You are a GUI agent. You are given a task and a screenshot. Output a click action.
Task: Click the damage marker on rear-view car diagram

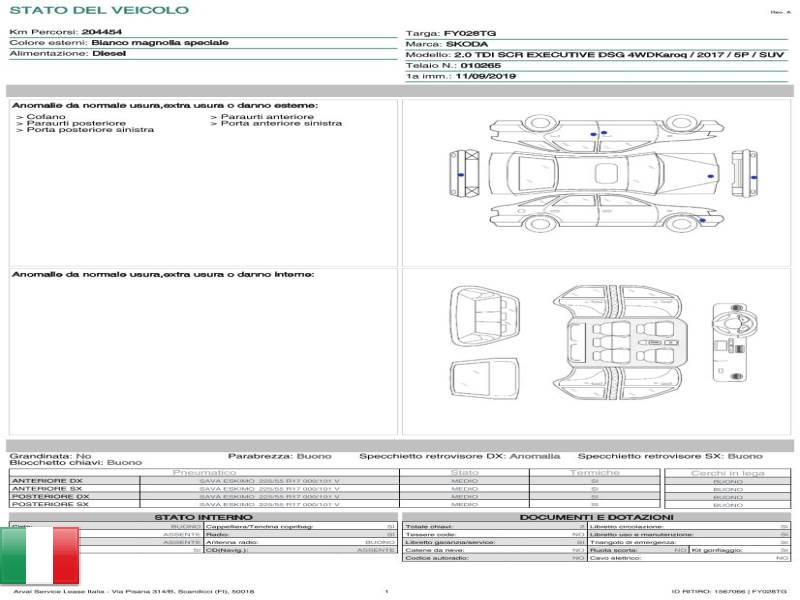[x=460, y=175]
